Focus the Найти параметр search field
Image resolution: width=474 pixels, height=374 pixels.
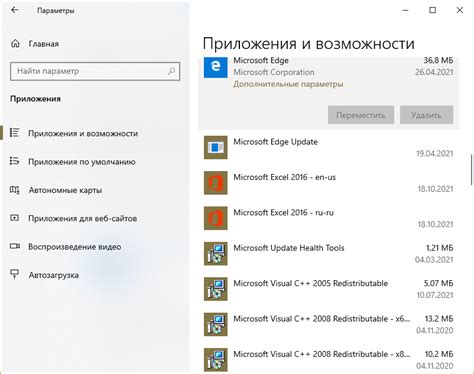coord(95,71)
